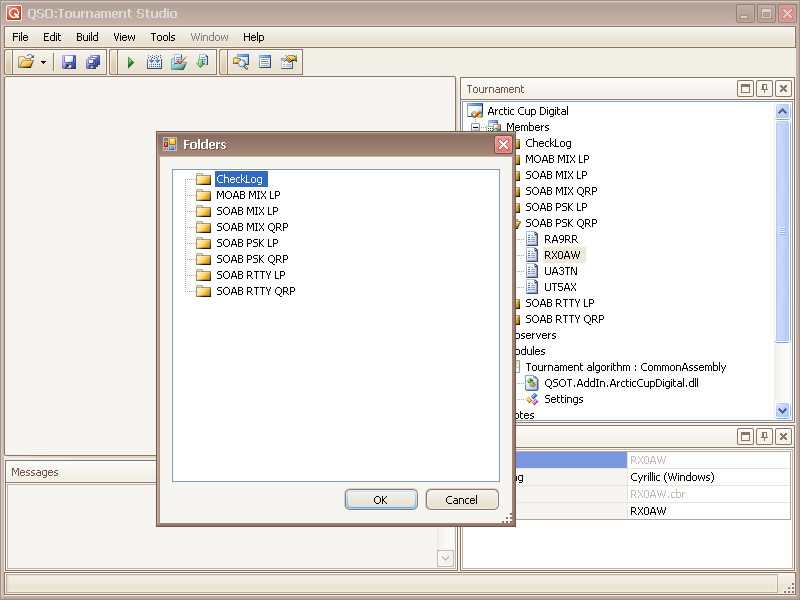Toggle the lower properties panel pin

click(764, 437)
